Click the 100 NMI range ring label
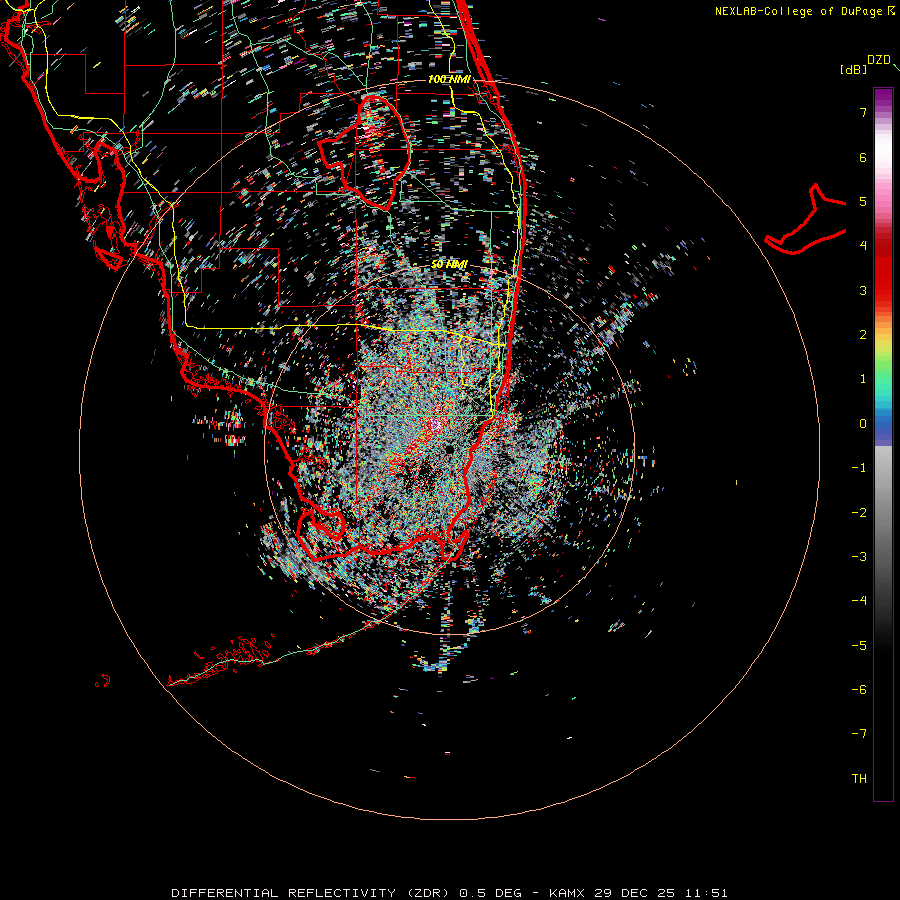Viewport: 900px width, 900px height. [x=449, y=79]
